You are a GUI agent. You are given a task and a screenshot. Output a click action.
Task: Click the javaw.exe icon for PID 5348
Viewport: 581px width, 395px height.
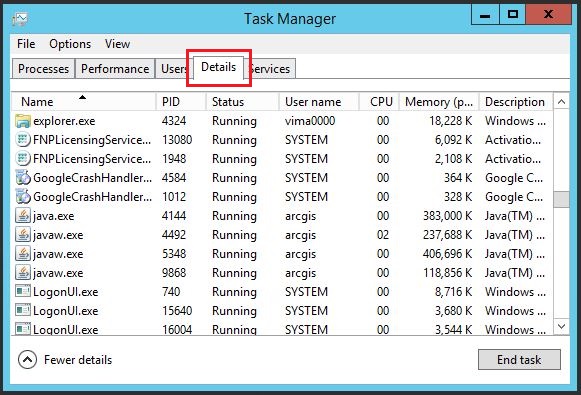click(23, 254)
